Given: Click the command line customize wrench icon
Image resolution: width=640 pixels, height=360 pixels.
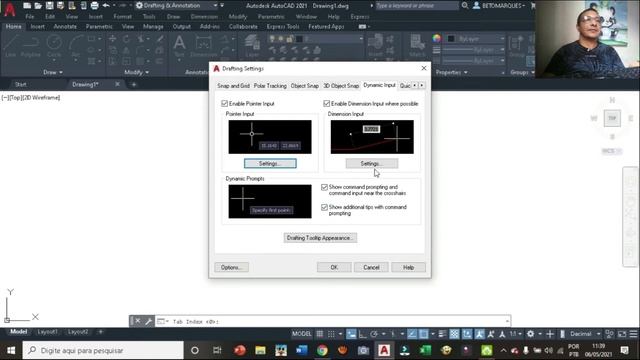Looking at the screenshot, I should (x=148, y=322).
